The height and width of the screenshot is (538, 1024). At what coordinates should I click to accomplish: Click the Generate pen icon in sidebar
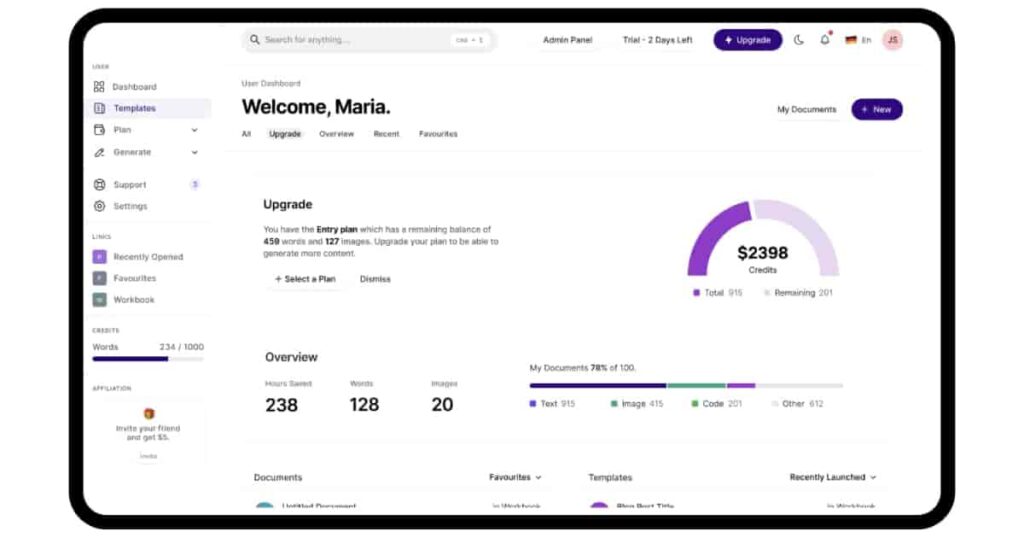tap(99, 152)
